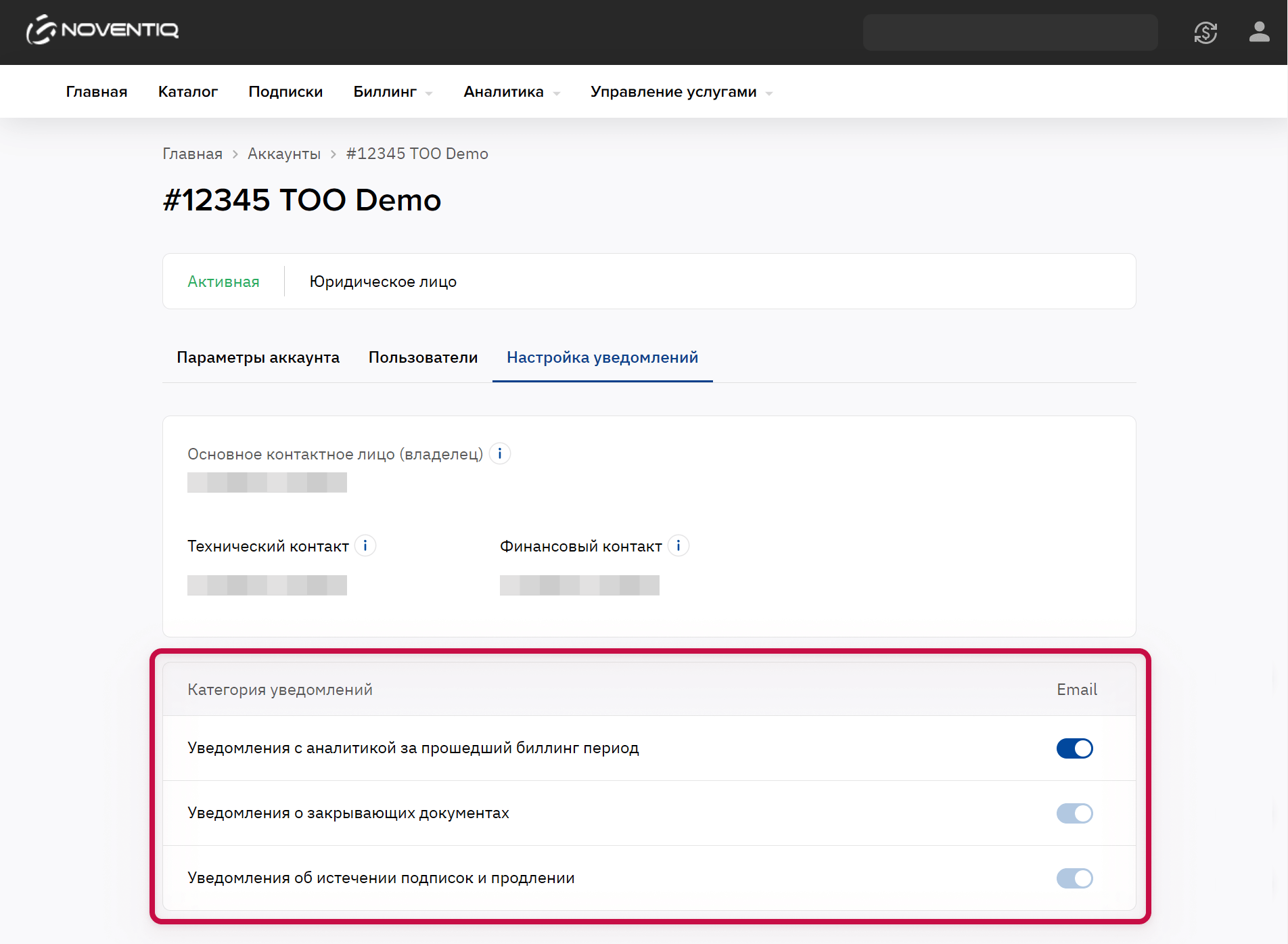
Task: Click info icon next to Финансовый контакт
Action: click(x=678, y=545)
